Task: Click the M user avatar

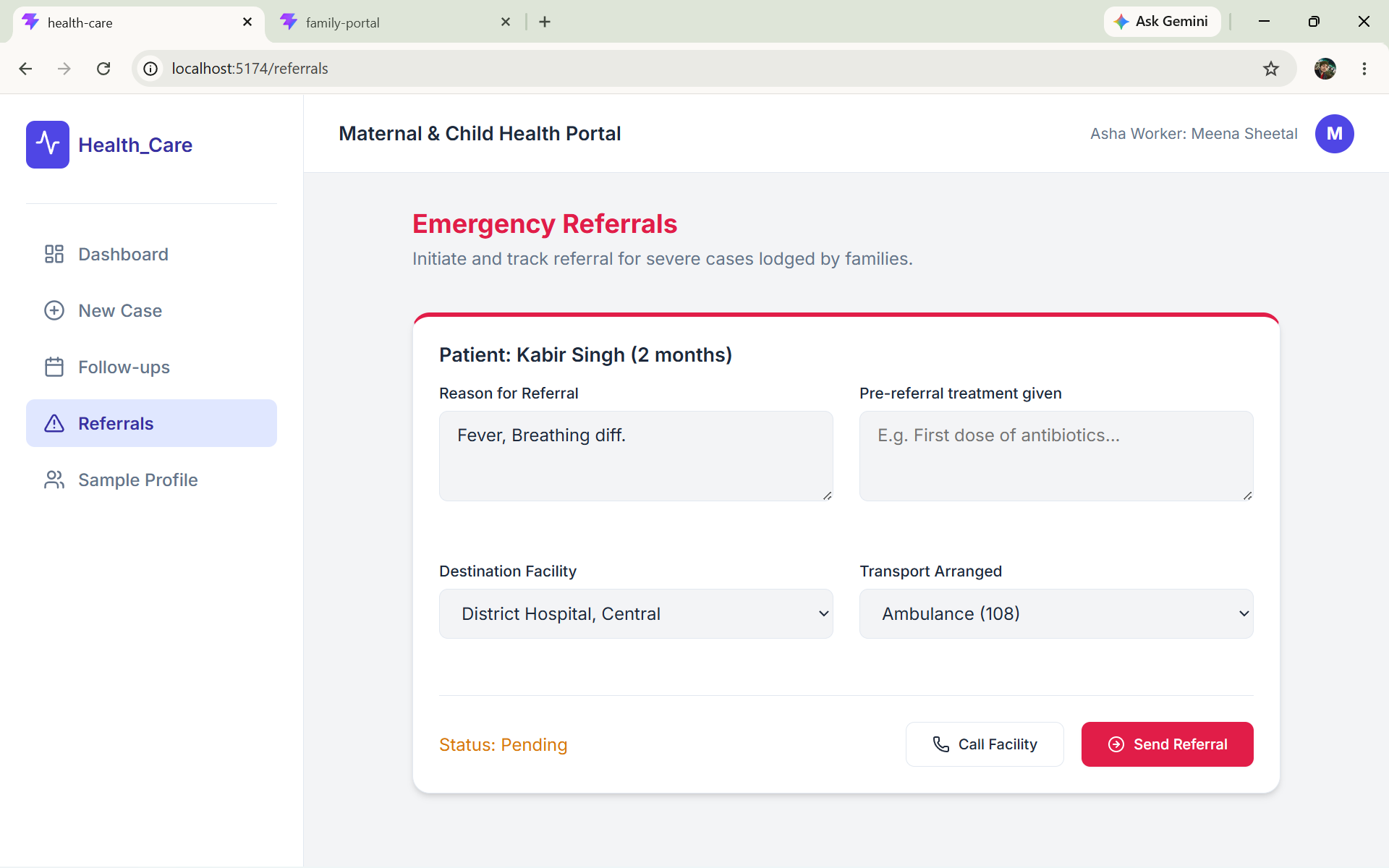Action: (1334, 134)
